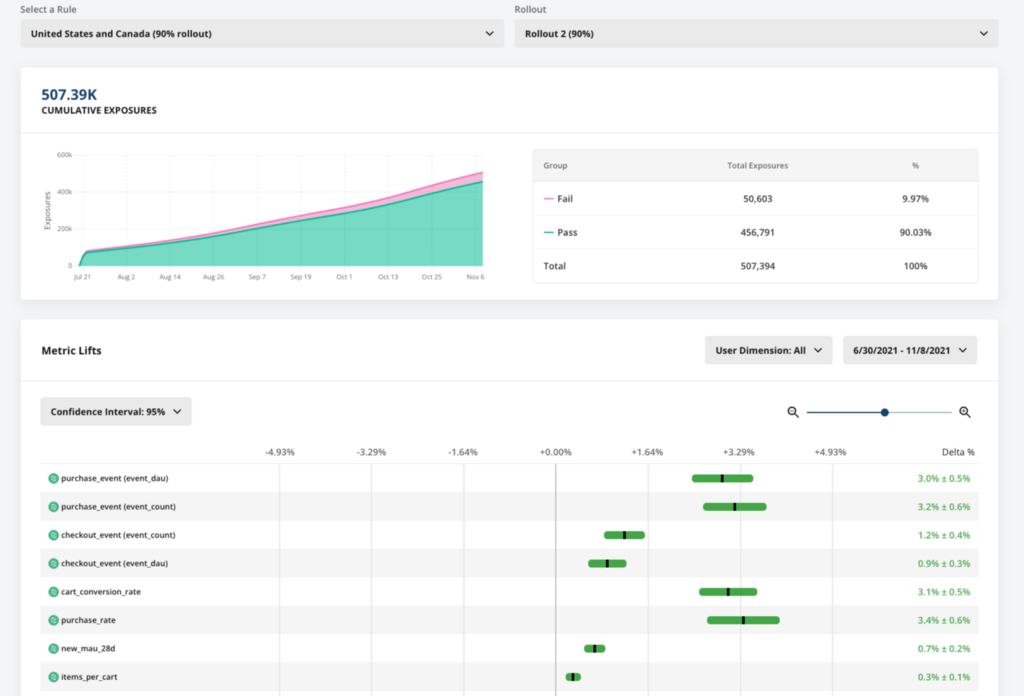This screenshot has height=696, width=1024.
Task: Click the new_mau_28d confidence interval bar
Action: (x=594, y=649)
